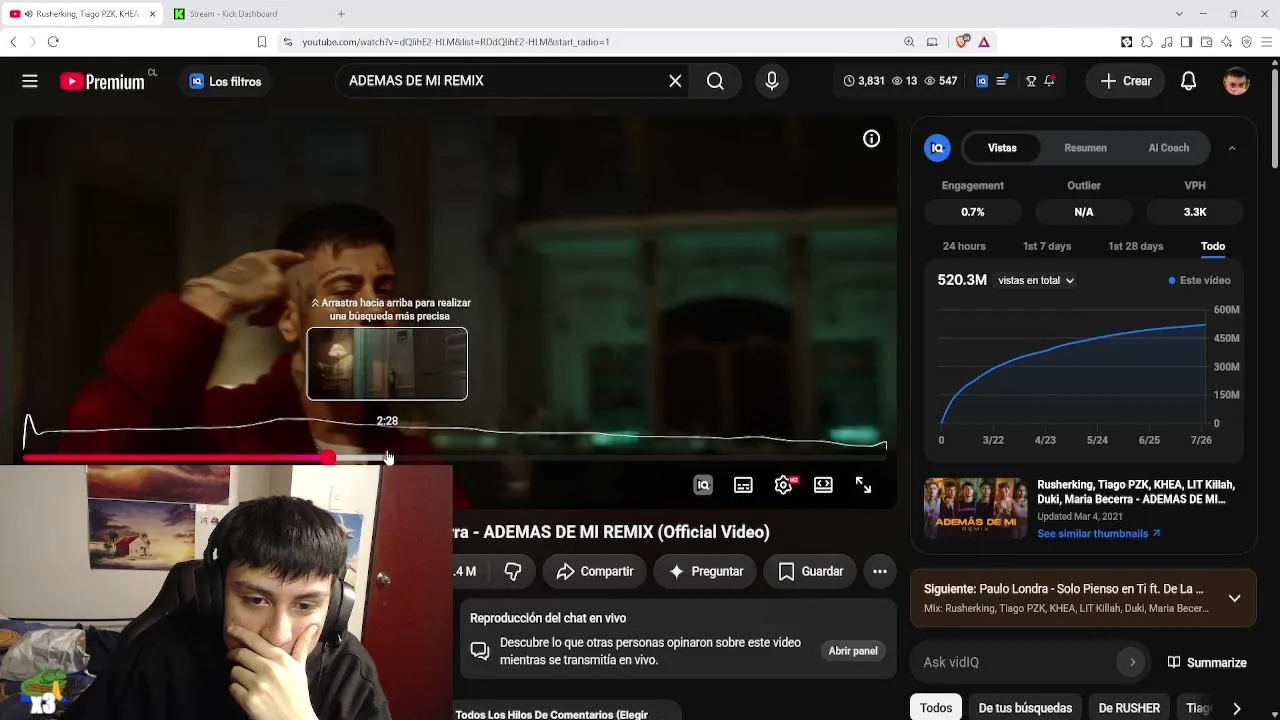Run search with the magnifier button
The height and width of the screenshot is (720, 1280).
pyautogui.click(x=715, y=81)
